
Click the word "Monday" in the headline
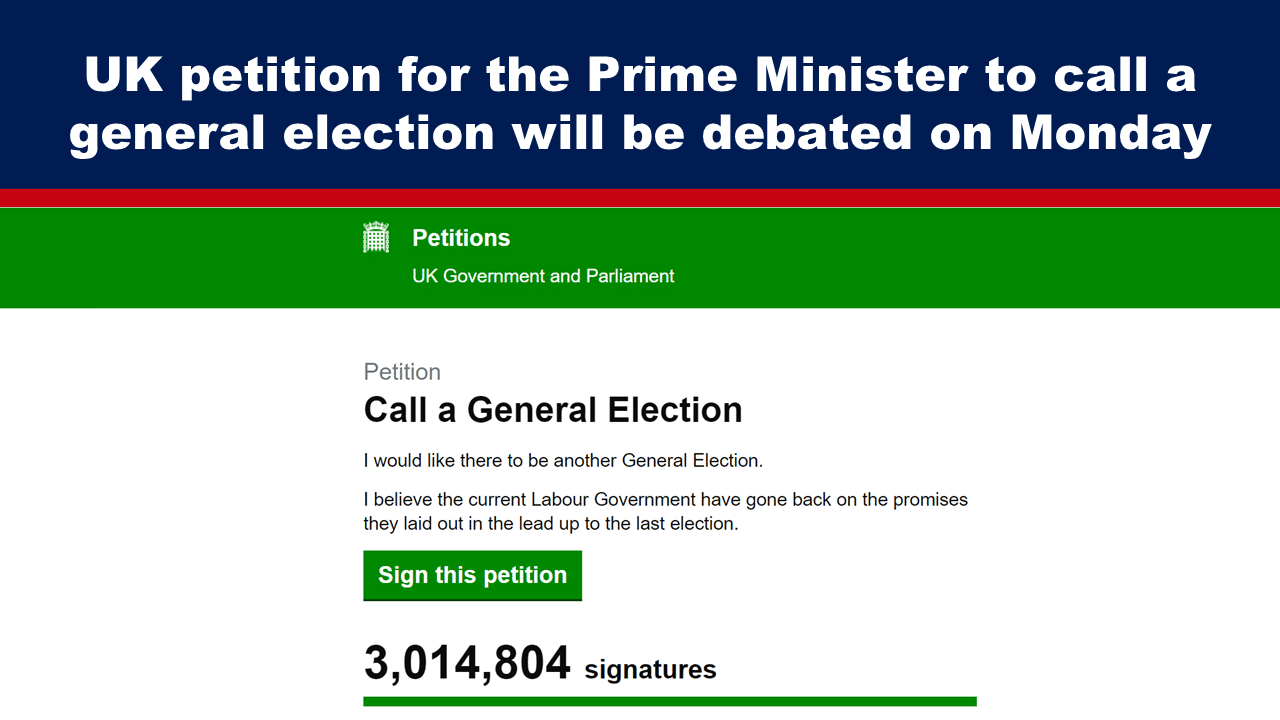tap(1111, 133)
